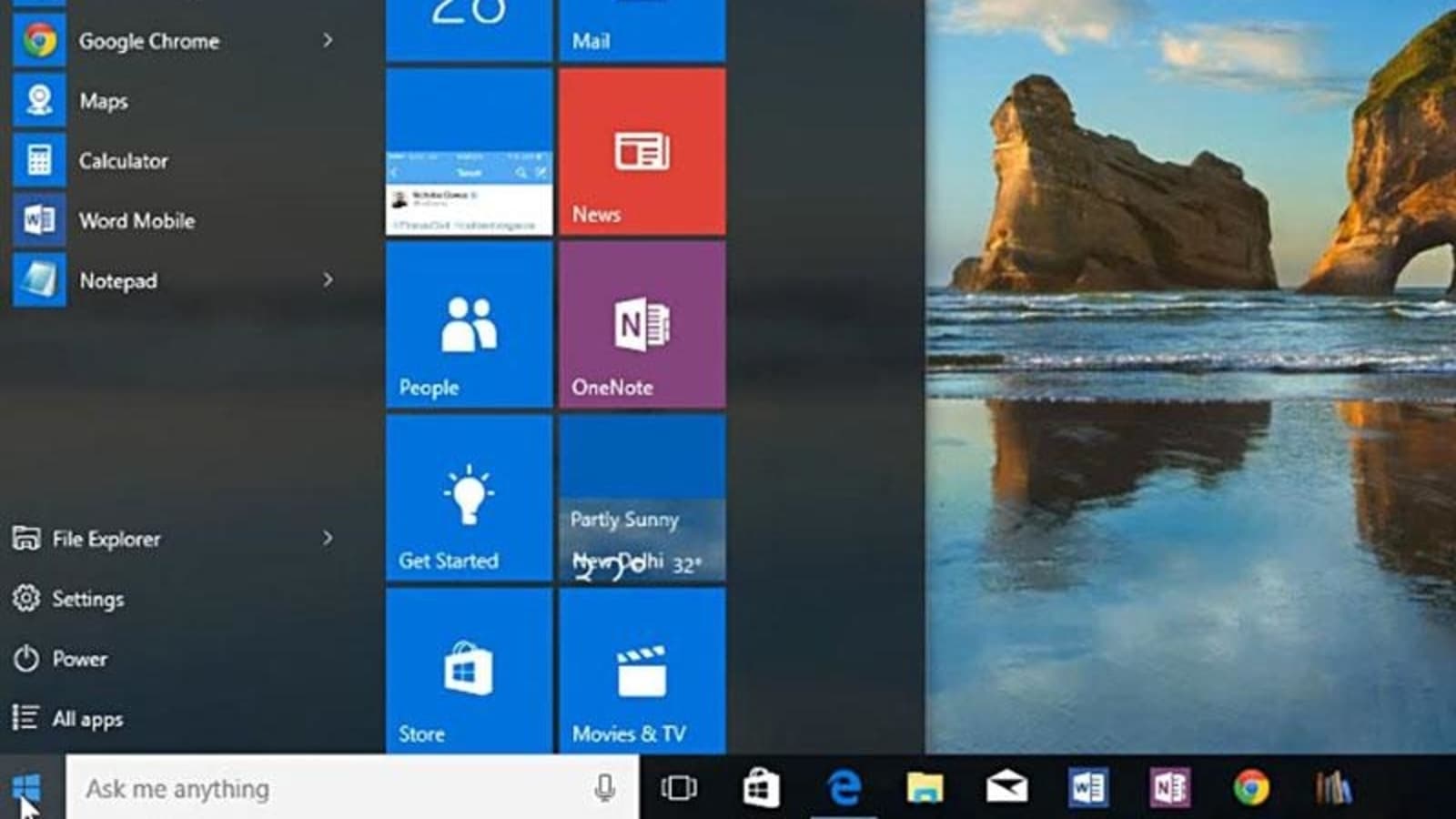Click the Windows Start button
Viewport: 1456px width, 819px height.
point(27,788)
